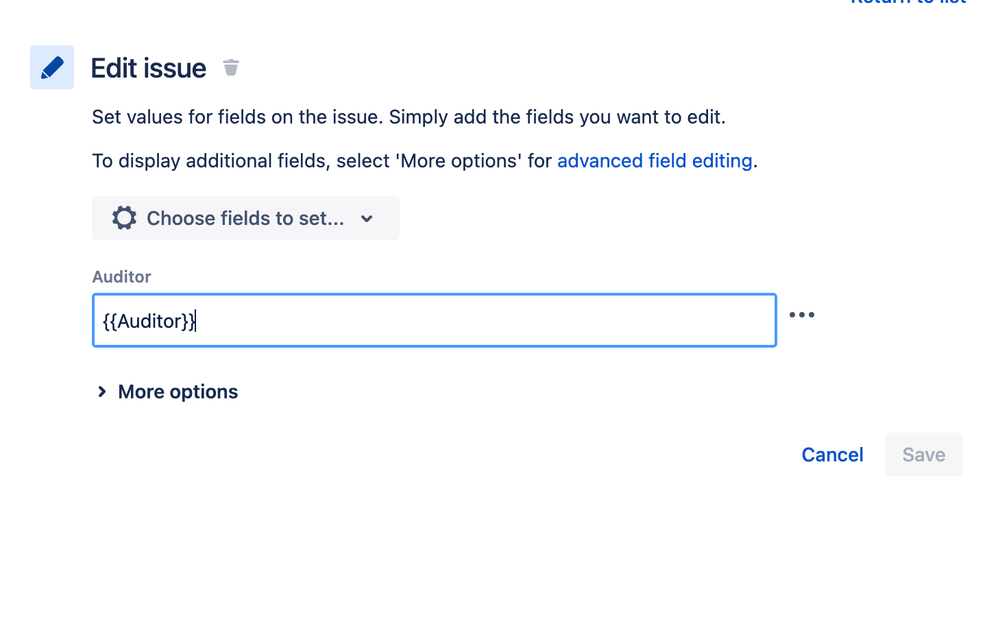
Task: Click the 'Choose fields to set...' label text
Action: [x=245, y=218]
